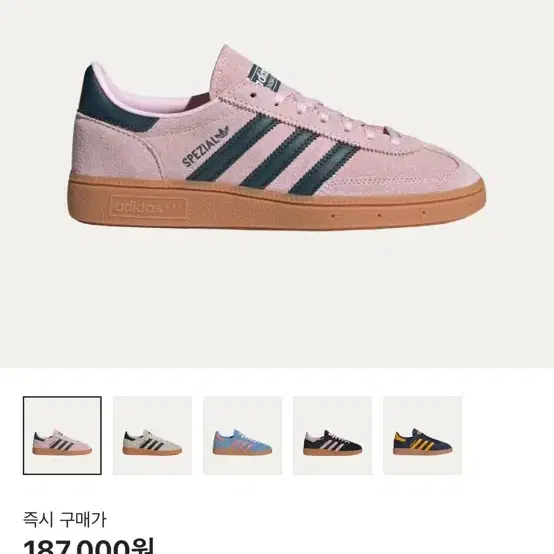This screenshot has width=554, height=554.
Task: Click the SPEZIAL text on the shoe
Action: coord(200,151)
